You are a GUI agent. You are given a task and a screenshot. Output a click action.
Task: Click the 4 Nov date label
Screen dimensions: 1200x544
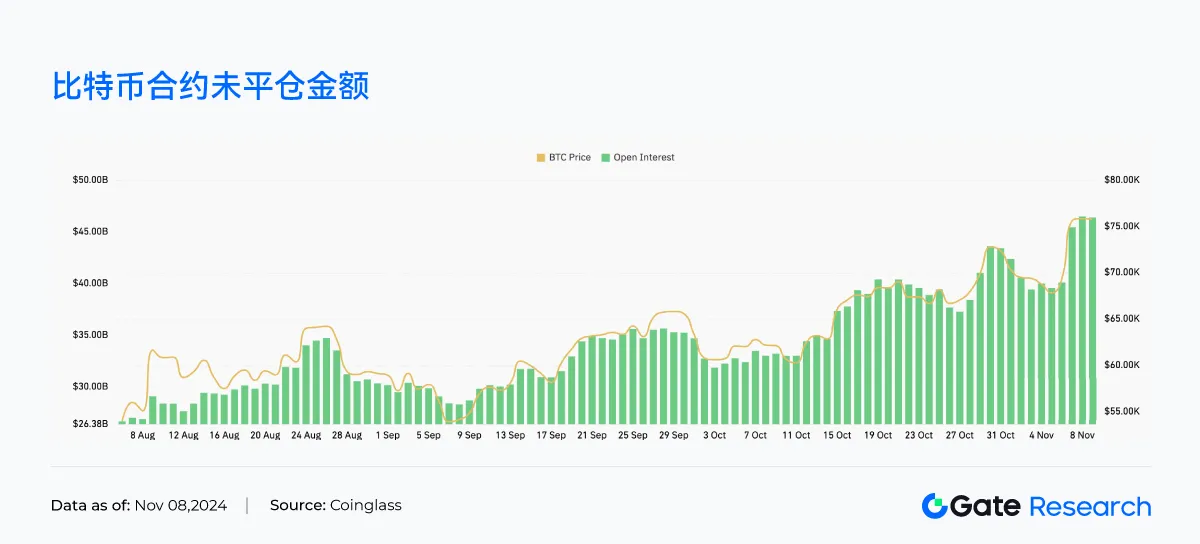(x=1041, y=436)
